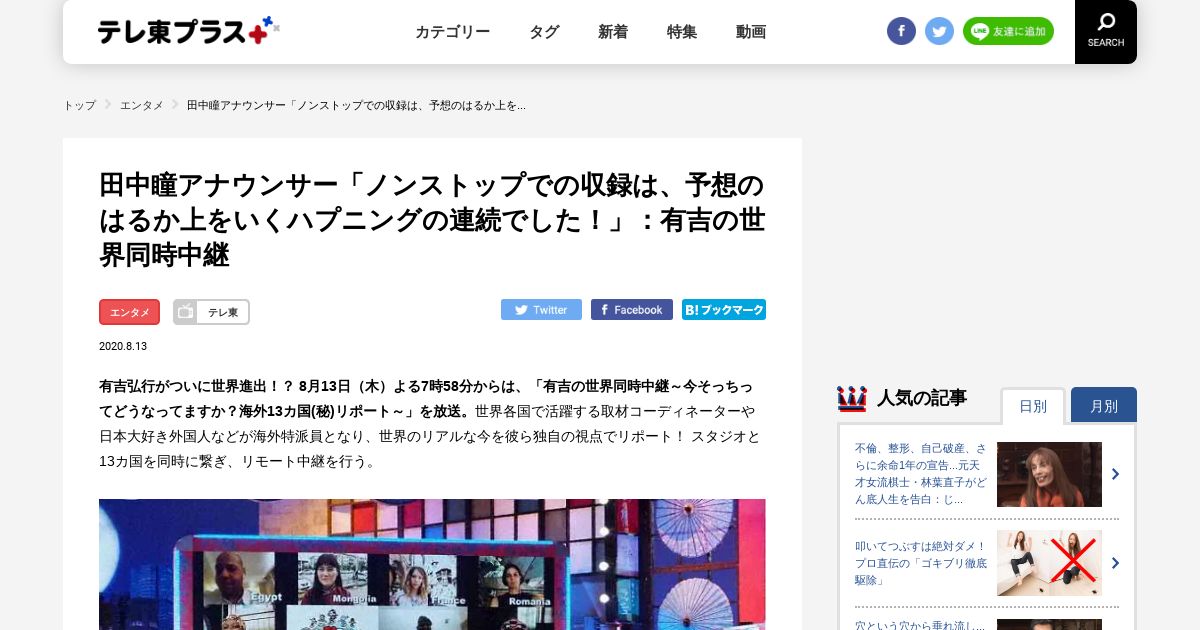Screen dimensions: 1200x630
Task: Share article via Twitter button
Action: coord(541,310)
